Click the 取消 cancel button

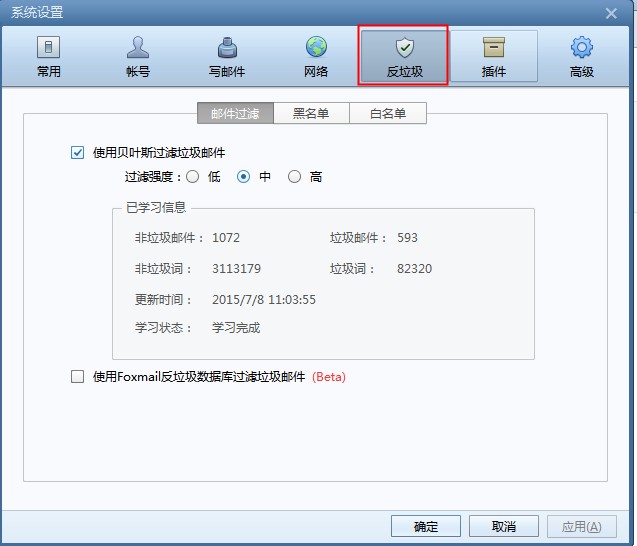pyautogui.click(x=504, y=526)
